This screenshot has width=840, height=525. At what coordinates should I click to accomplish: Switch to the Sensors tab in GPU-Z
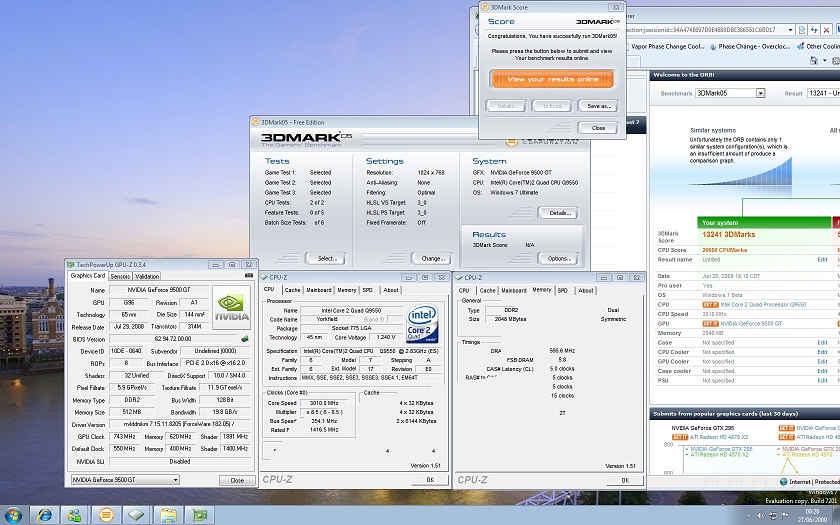[120, 276]
